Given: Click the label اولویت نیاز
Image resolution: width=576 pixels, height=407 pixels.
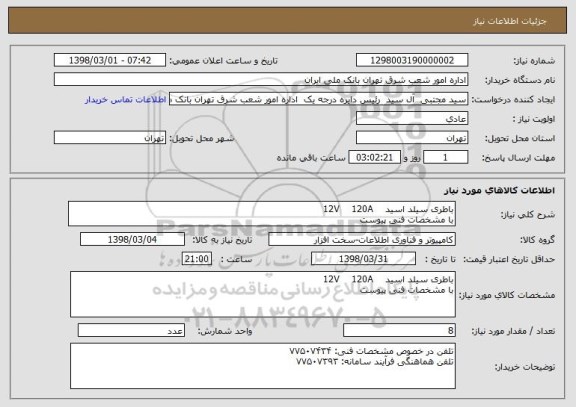Looking at the screenshot, I should (x=534, y=119).
